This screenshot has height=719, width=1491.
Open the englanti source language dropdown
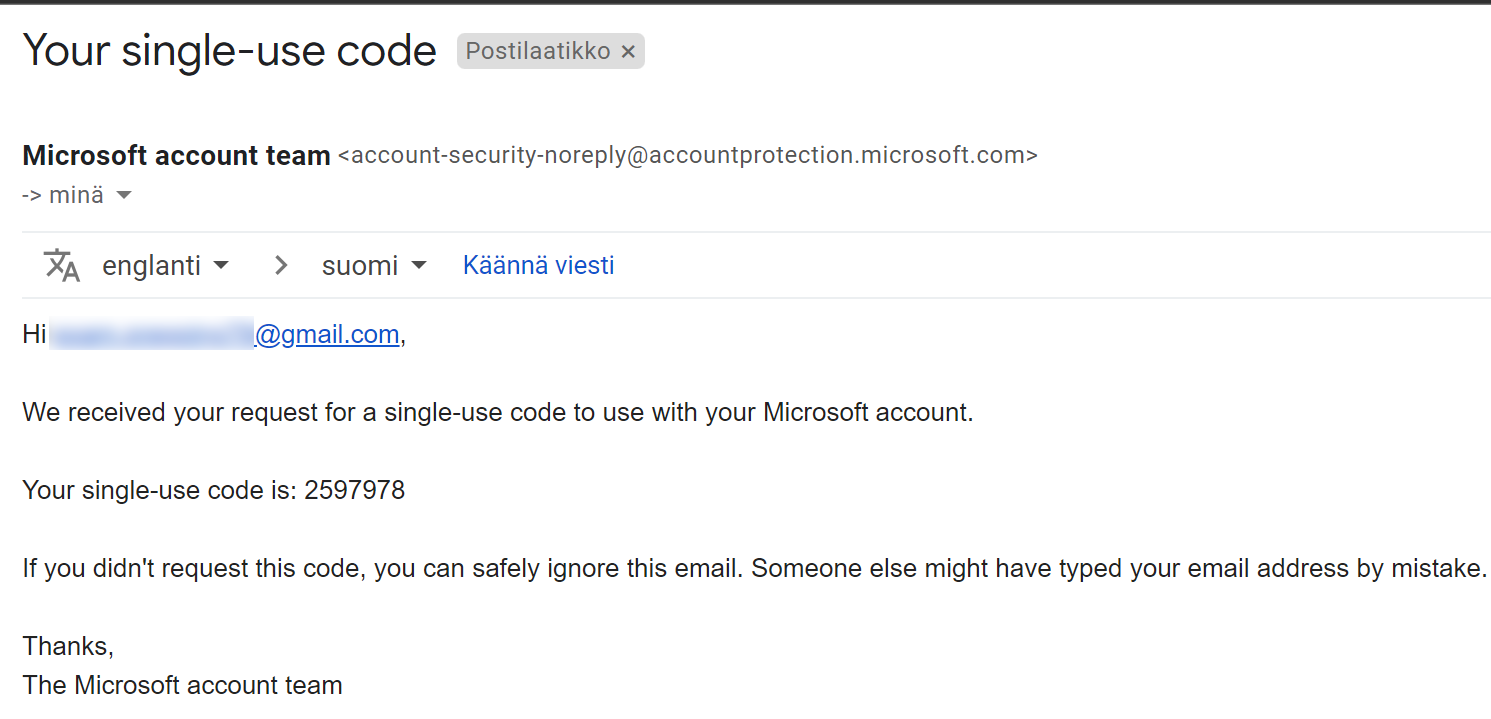pos(165,265)
